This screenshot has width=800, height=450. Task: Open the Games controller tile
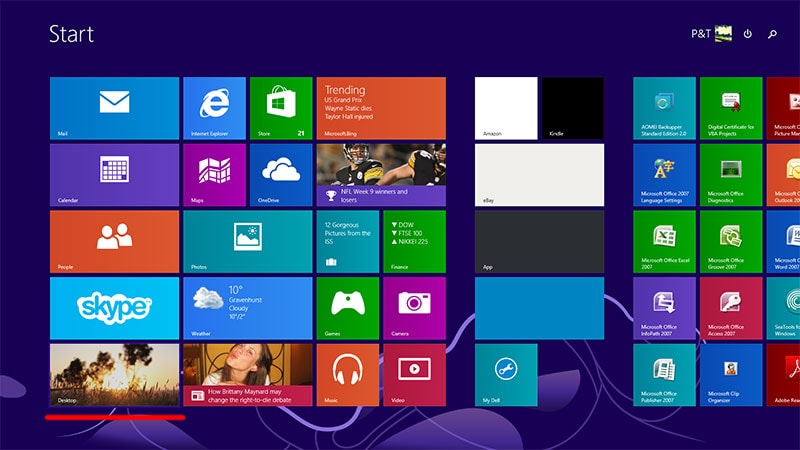(347, 308)
